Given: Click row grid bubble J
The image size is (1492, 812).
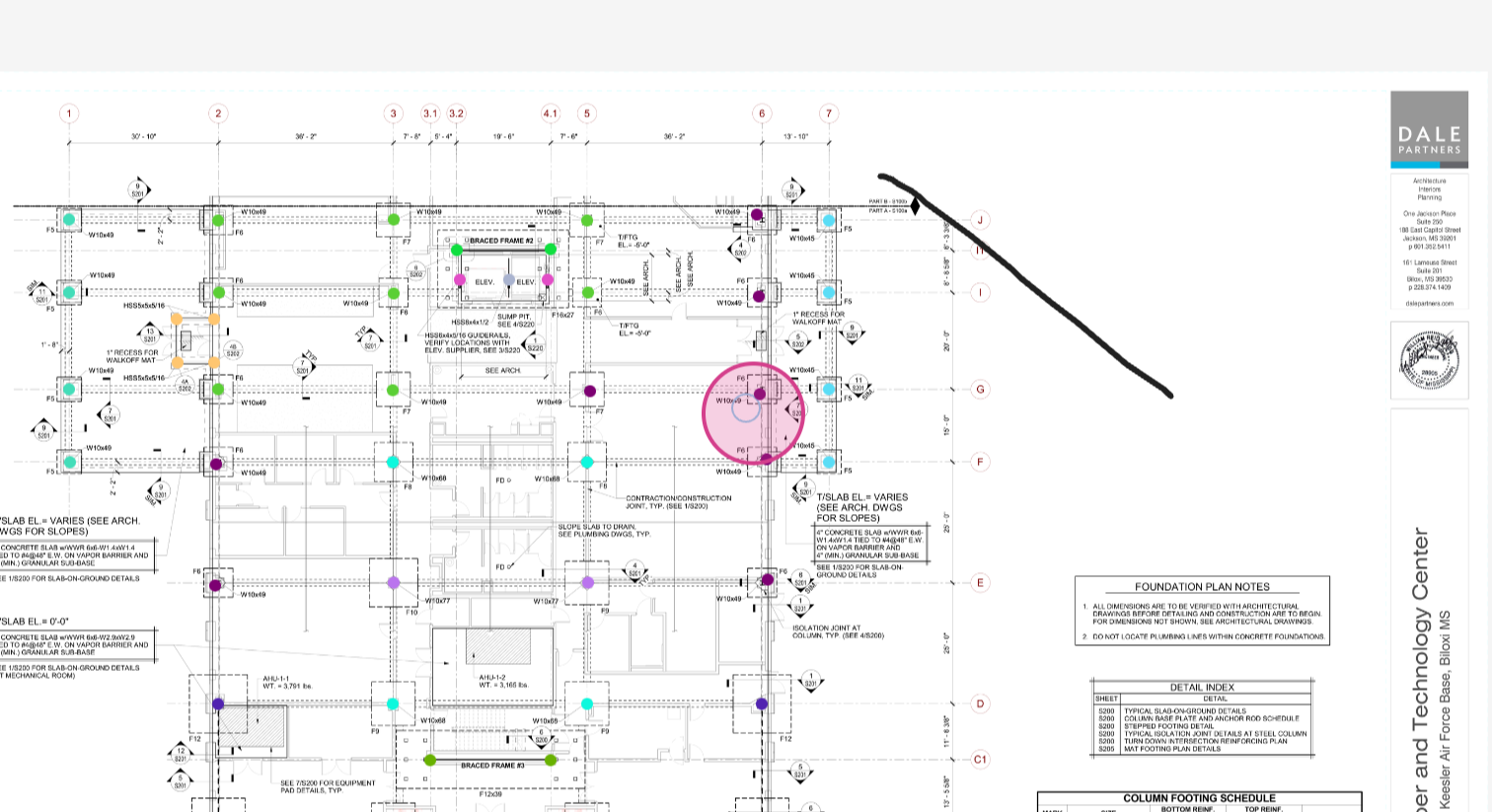Looking at the screenshot, I should (x=980, y=220).
